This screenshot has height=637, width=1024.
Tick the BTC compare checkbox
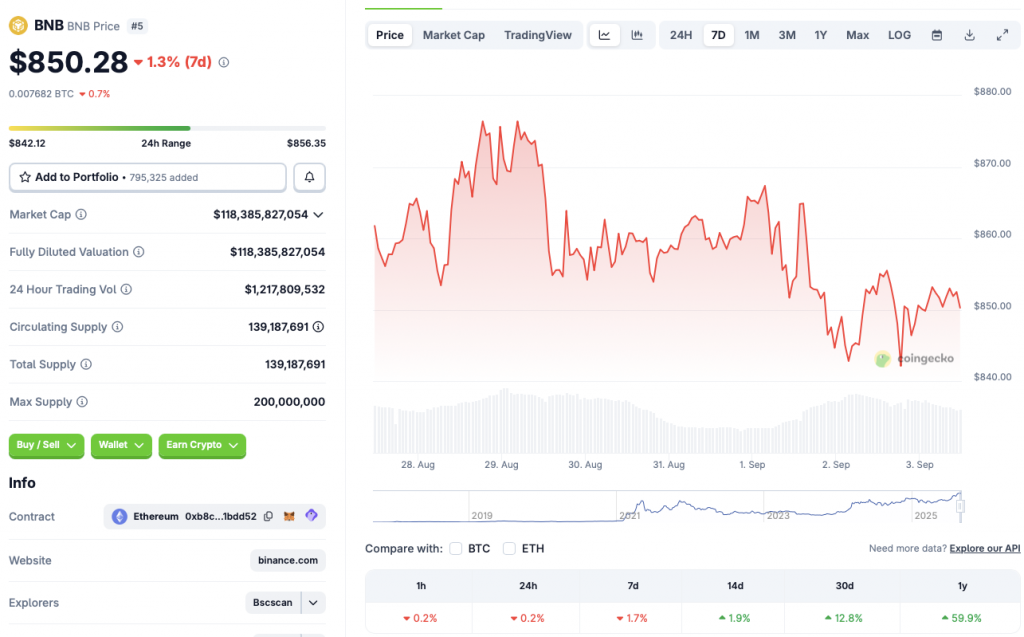tap(456, 549)
